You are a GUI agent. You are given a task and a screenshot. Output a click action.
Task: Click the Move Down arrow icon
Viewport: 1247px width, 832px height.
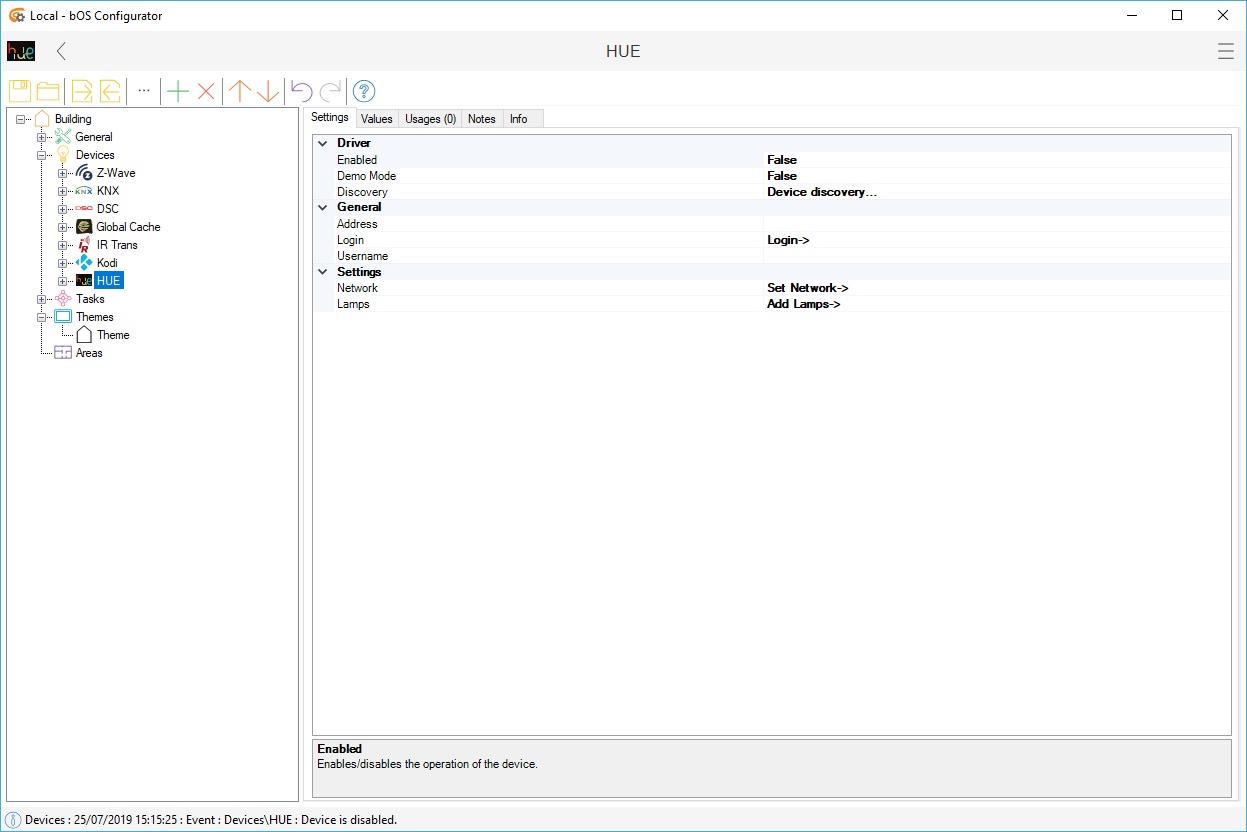(x=268, y=91)
